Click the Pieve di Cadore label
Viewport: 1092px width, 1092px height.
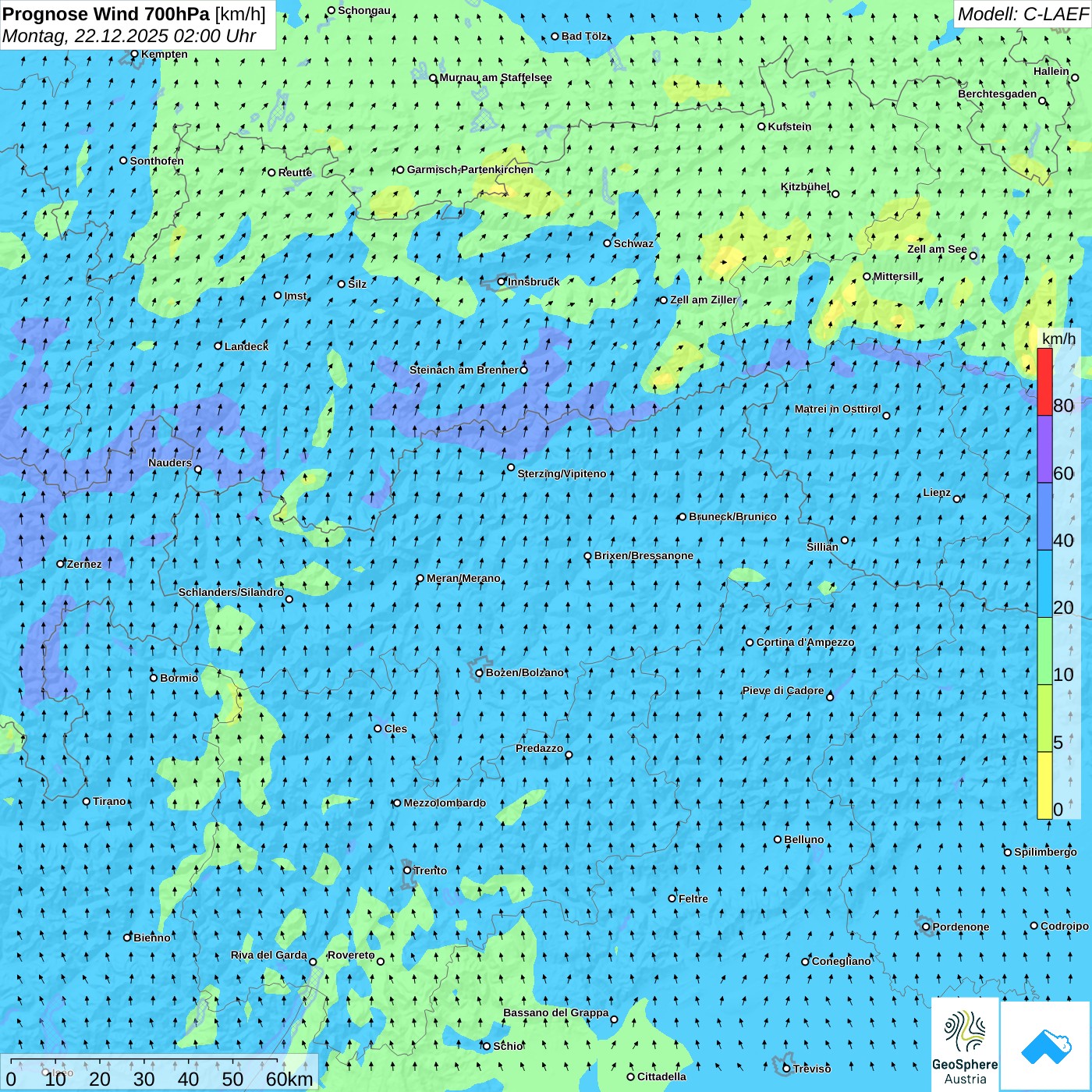[x=783, y=690]
